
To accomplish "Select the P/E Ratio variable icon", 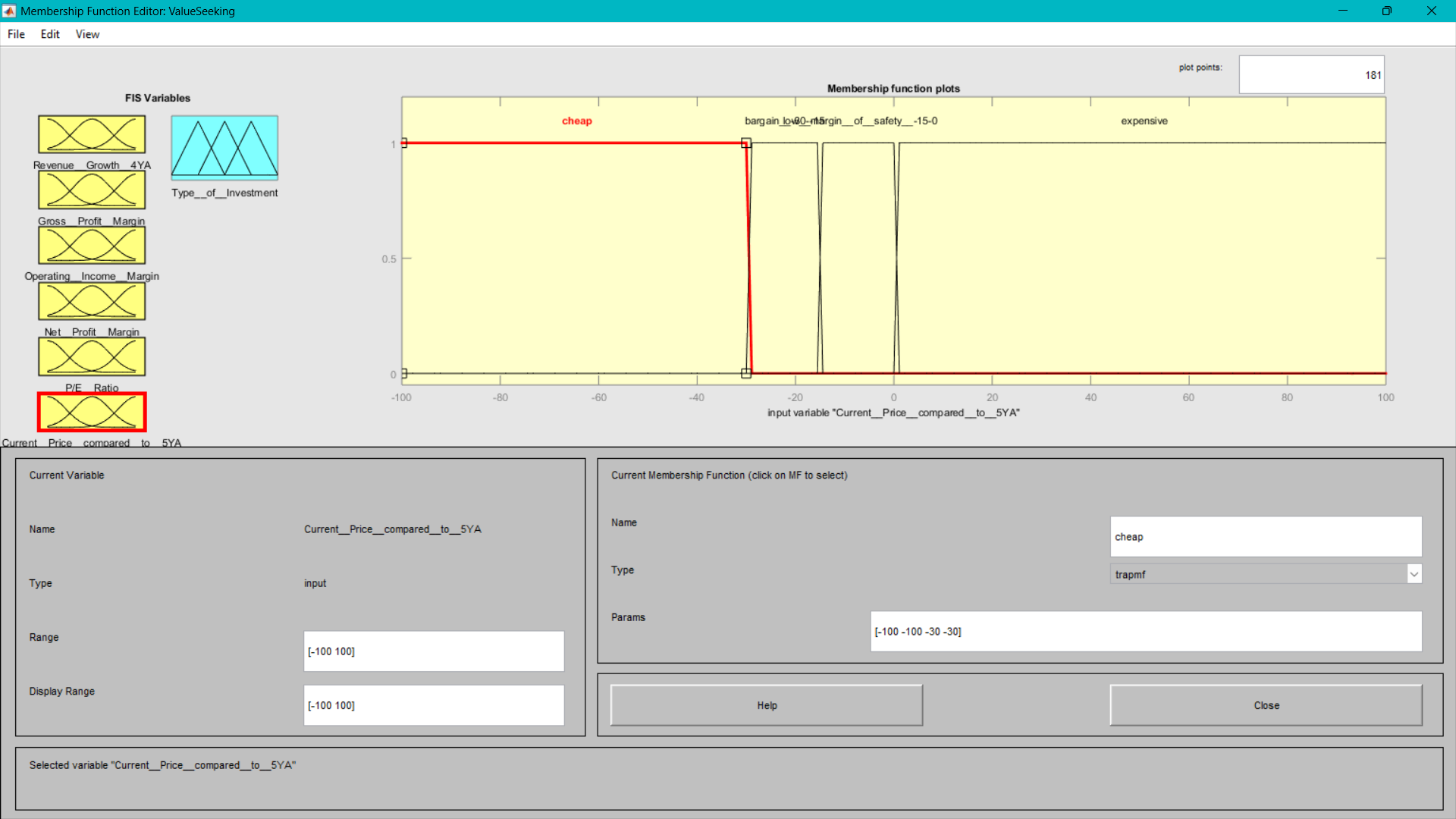I will click(x=92, y=356).
